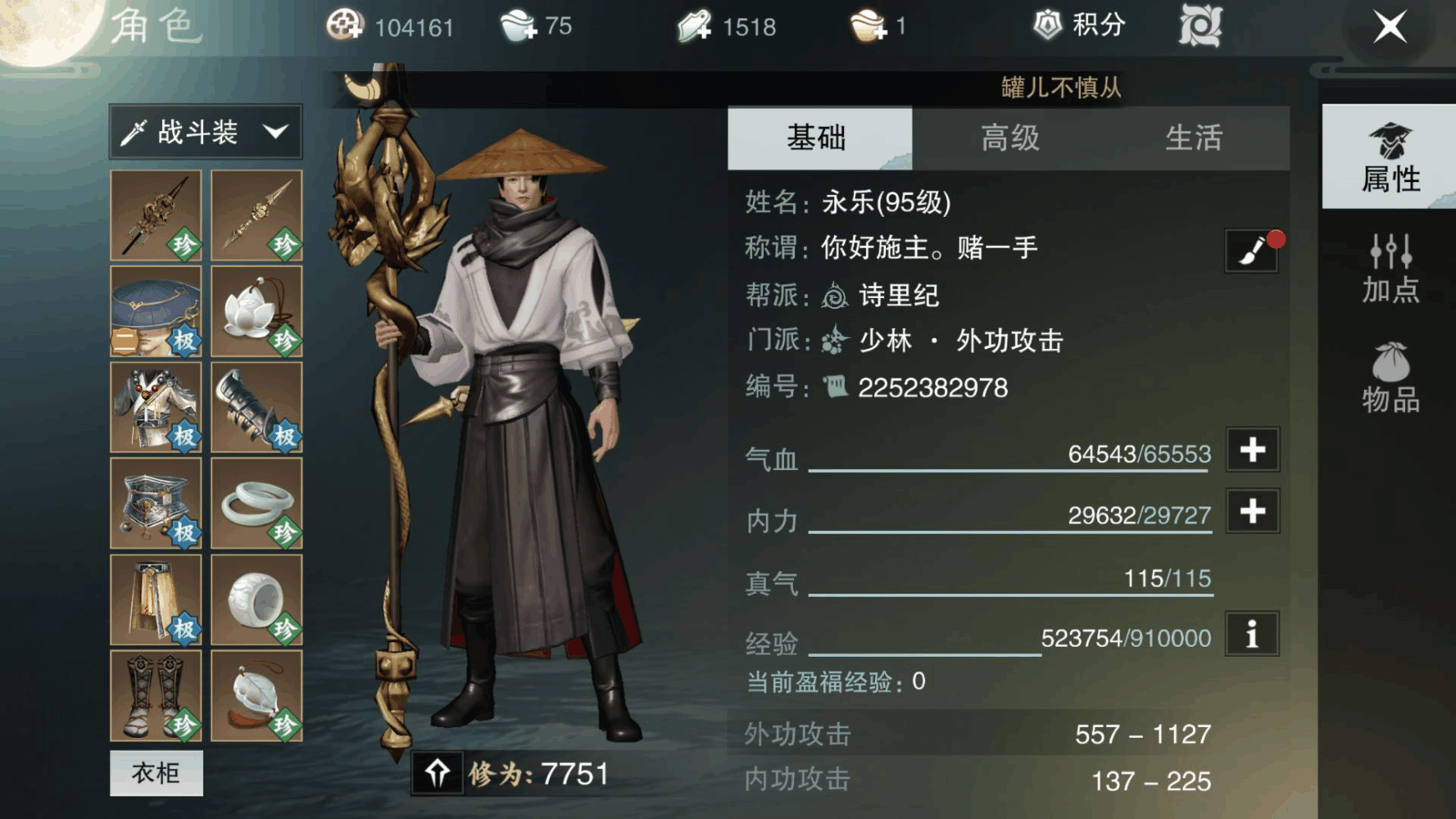
Task: Open the 积分 points shield icon
Action: [1047, 25]
